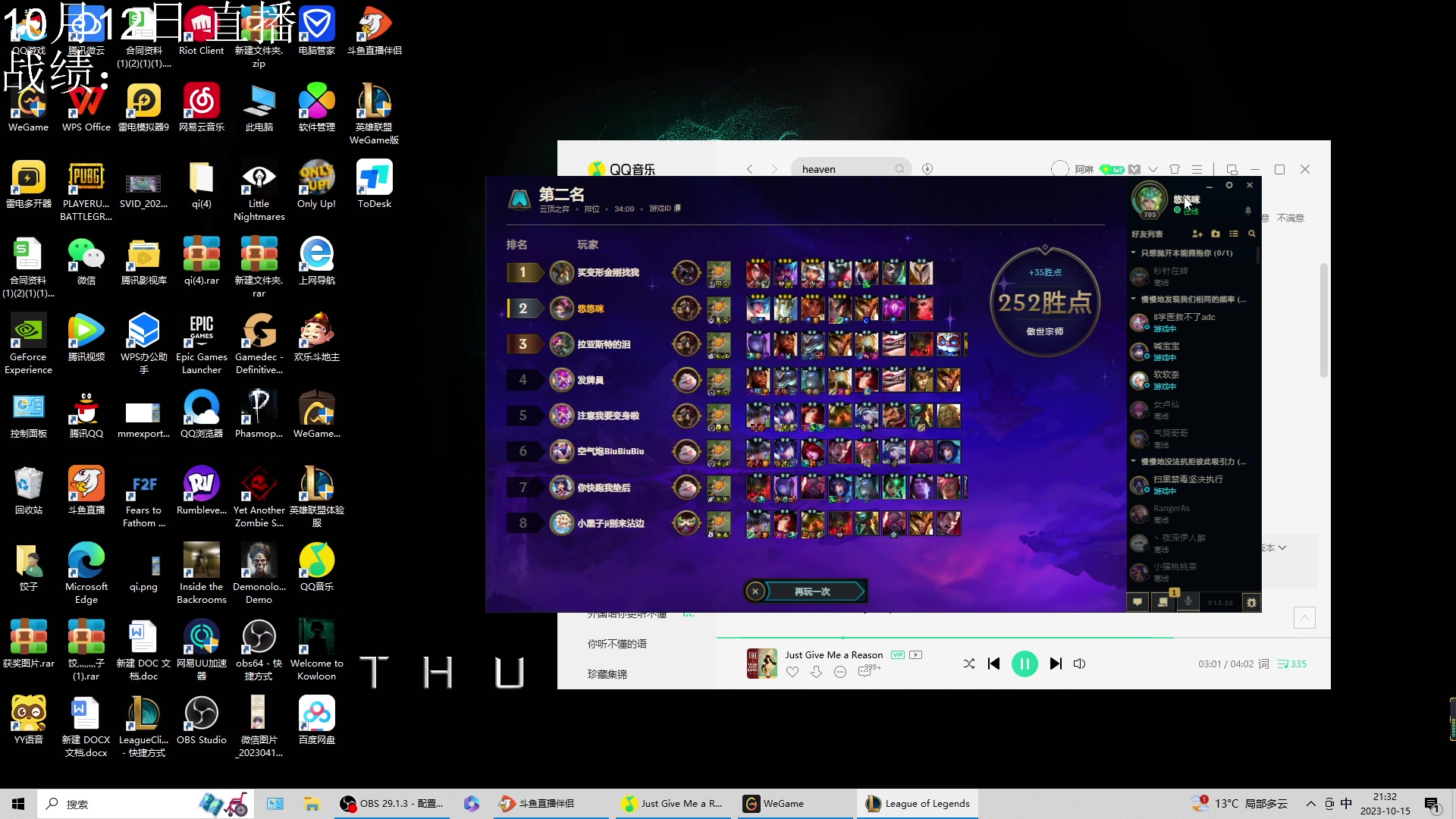Select friend II学医救不了adc

coord(1193,322)
